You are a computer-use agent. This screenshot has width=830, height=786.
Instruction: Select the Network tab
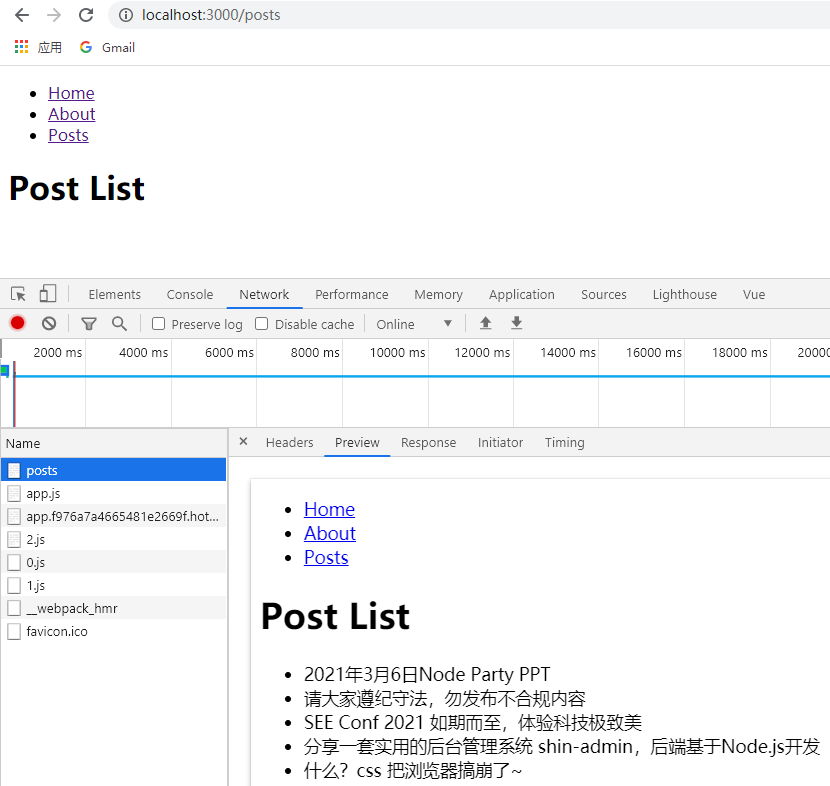click(x=264, y=294)
